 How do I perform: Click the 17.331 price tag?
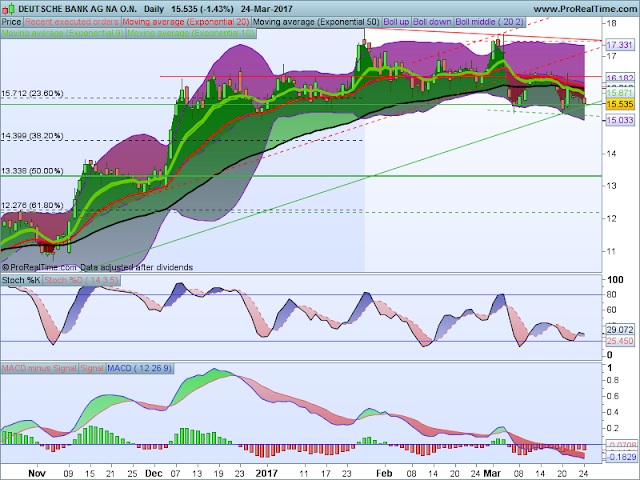pos(620,45)
